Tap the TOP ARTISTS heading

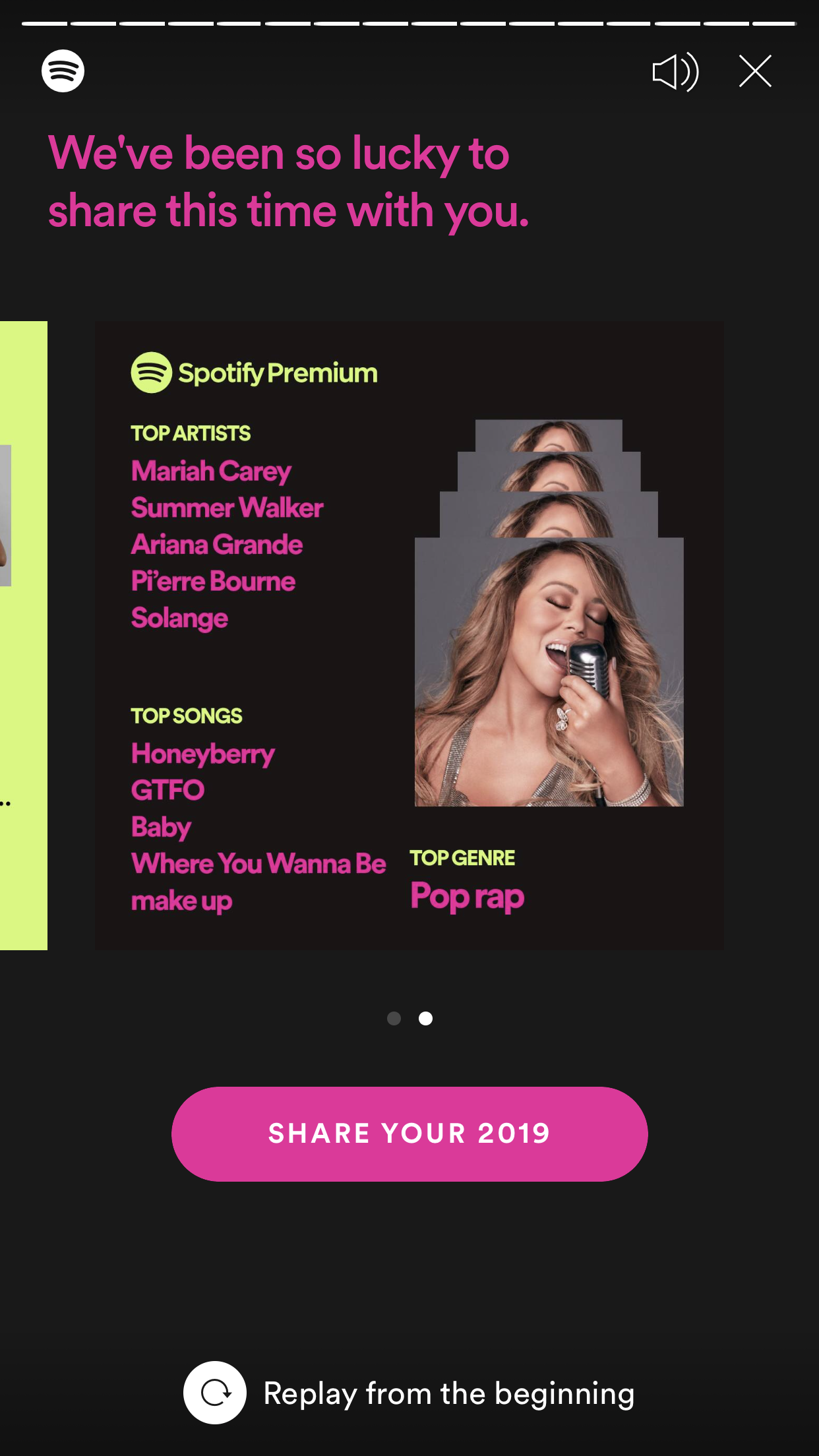(x=191, y=433)
